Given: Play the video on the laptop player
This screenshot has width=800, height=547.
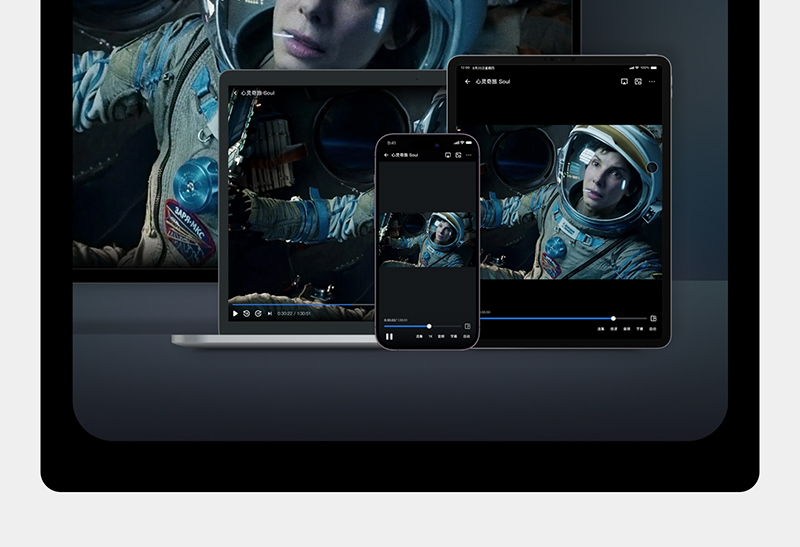Looking at the screenshot, I should [x=235, y=313].
